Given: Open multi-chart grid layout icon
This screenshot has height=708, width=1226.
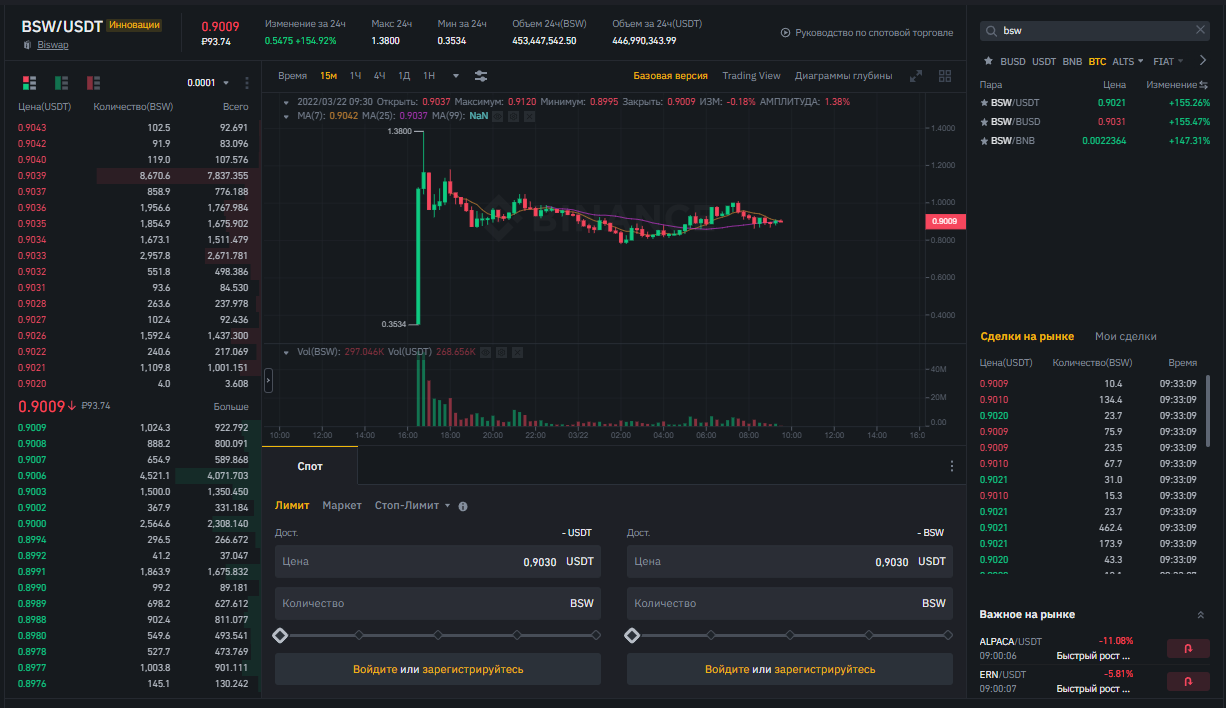Looking at the screenshot, I should point(945,76).
